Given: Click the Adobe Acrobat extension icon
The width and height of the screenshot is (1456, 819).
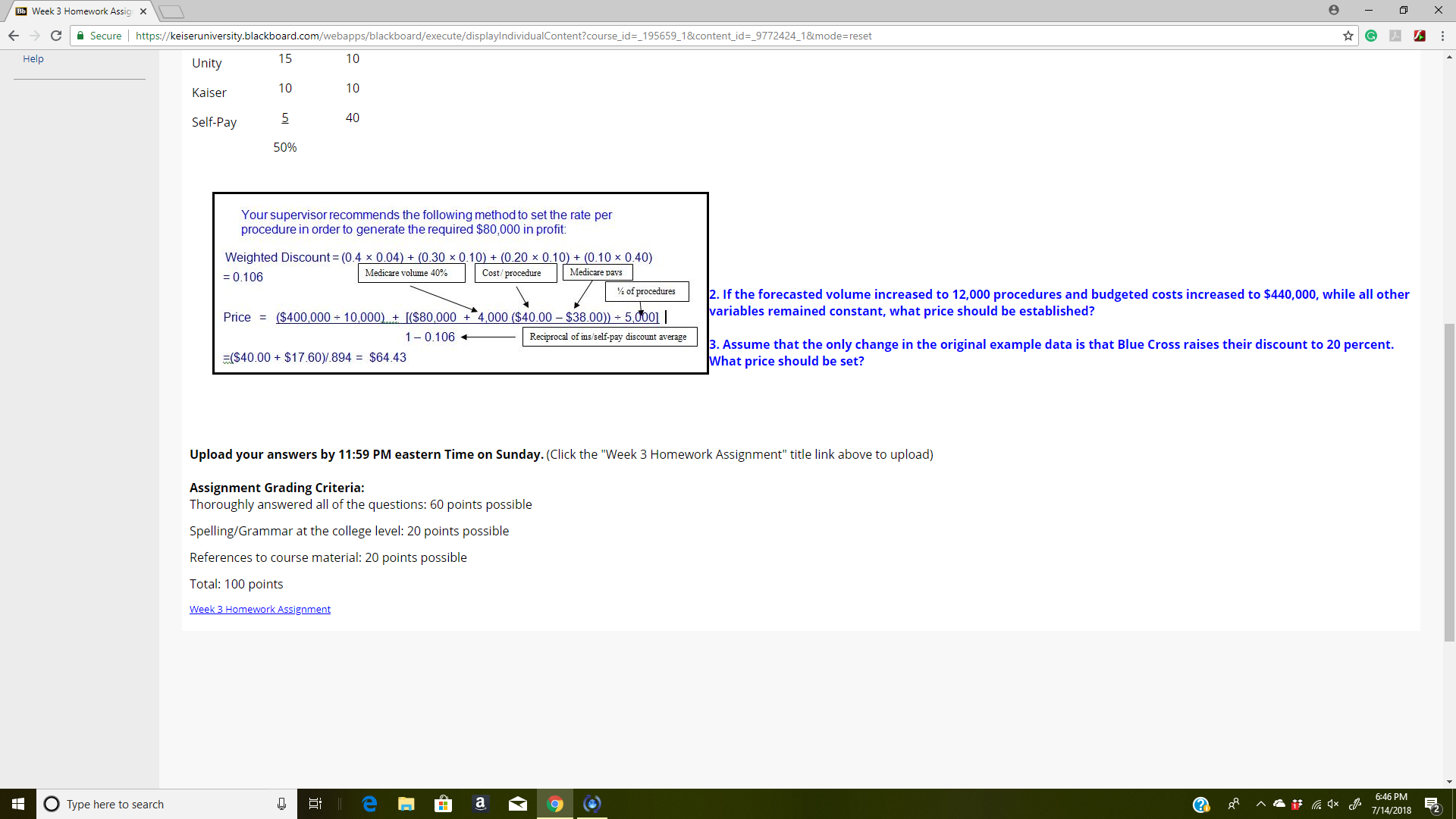Looking at the screenshot, I should click(1395, 36).
